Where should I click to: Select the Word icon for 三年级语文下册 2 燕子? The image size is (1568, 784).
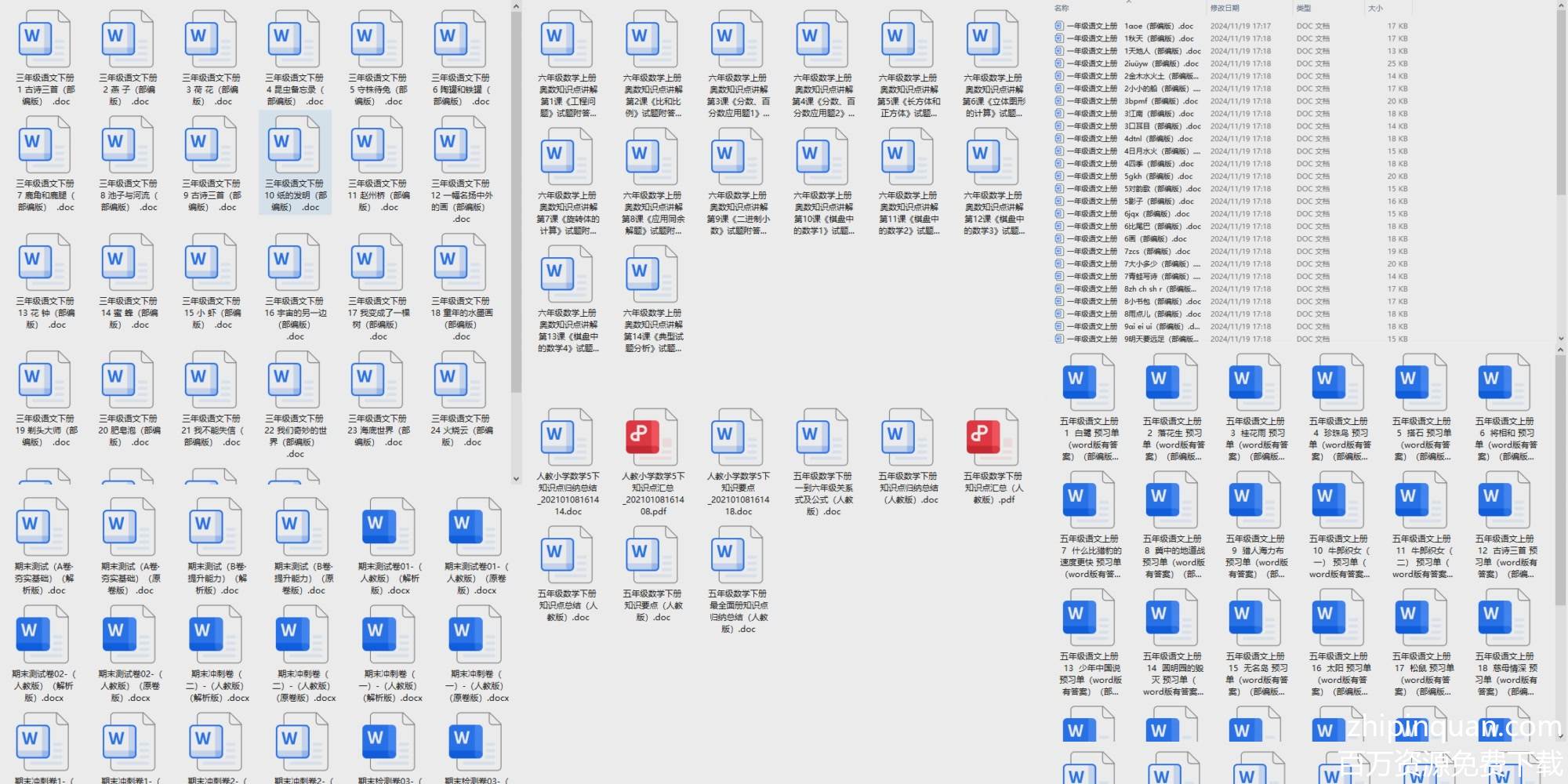click(x=127, y=39)
